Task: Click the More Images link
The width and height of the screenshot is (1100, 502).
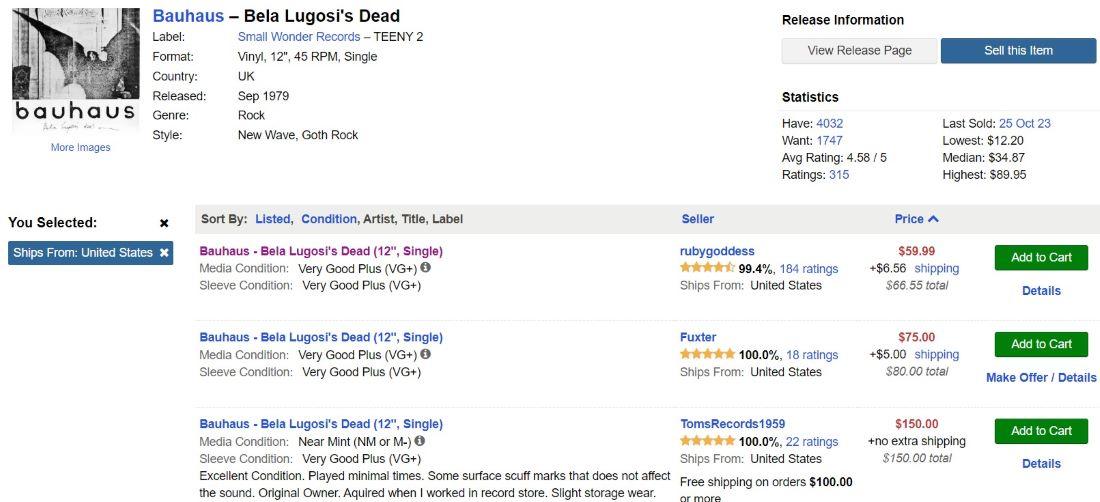Action: (81, 147)
